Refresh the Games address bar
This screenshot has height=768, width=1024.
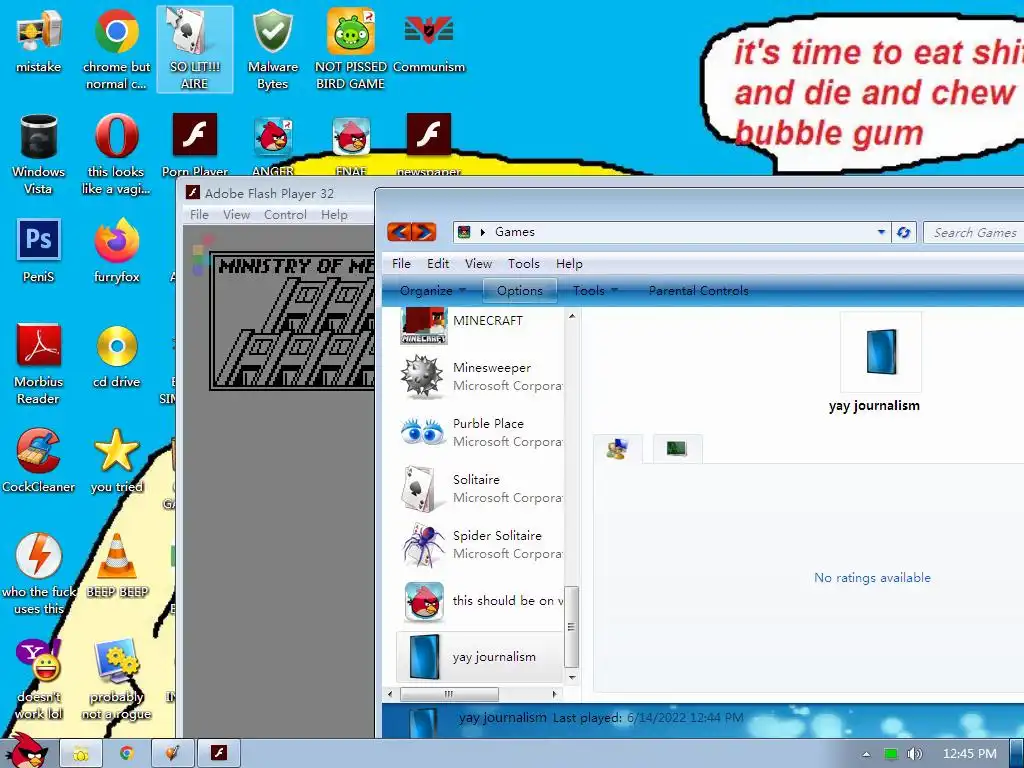[904, 232]
